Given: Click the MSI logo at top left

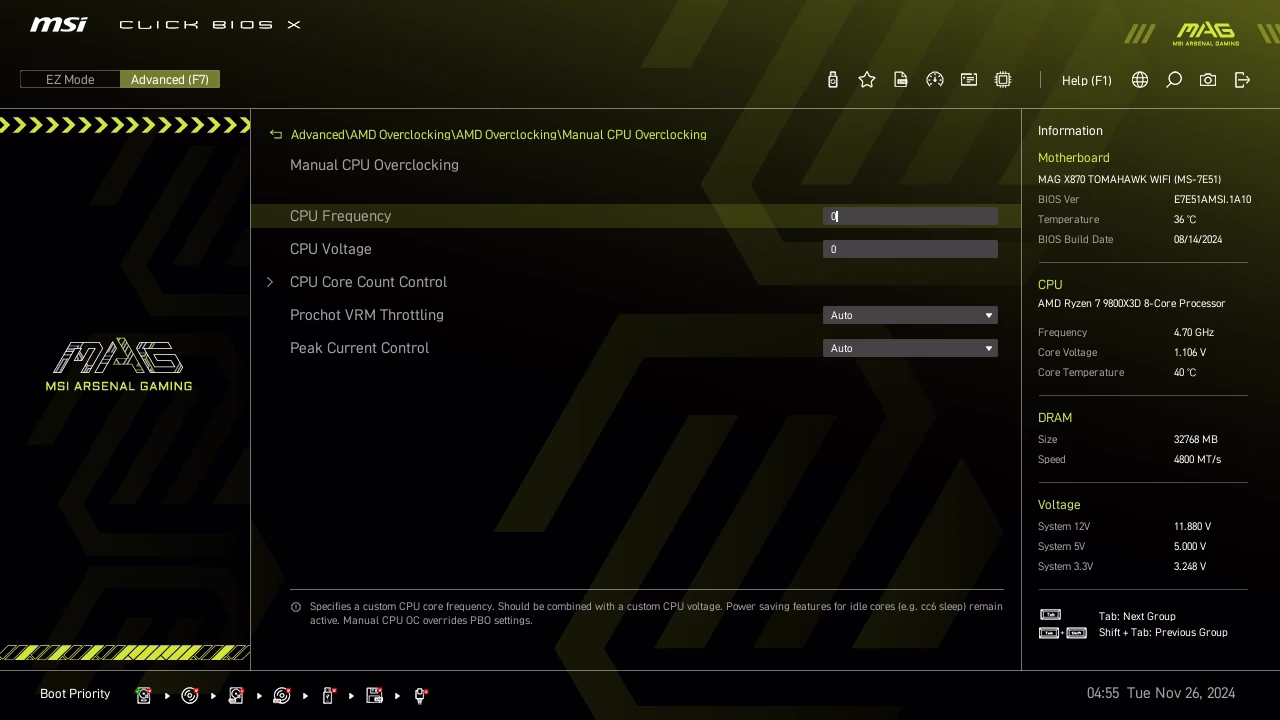Looking at the screenshot, I should (58, 24).
